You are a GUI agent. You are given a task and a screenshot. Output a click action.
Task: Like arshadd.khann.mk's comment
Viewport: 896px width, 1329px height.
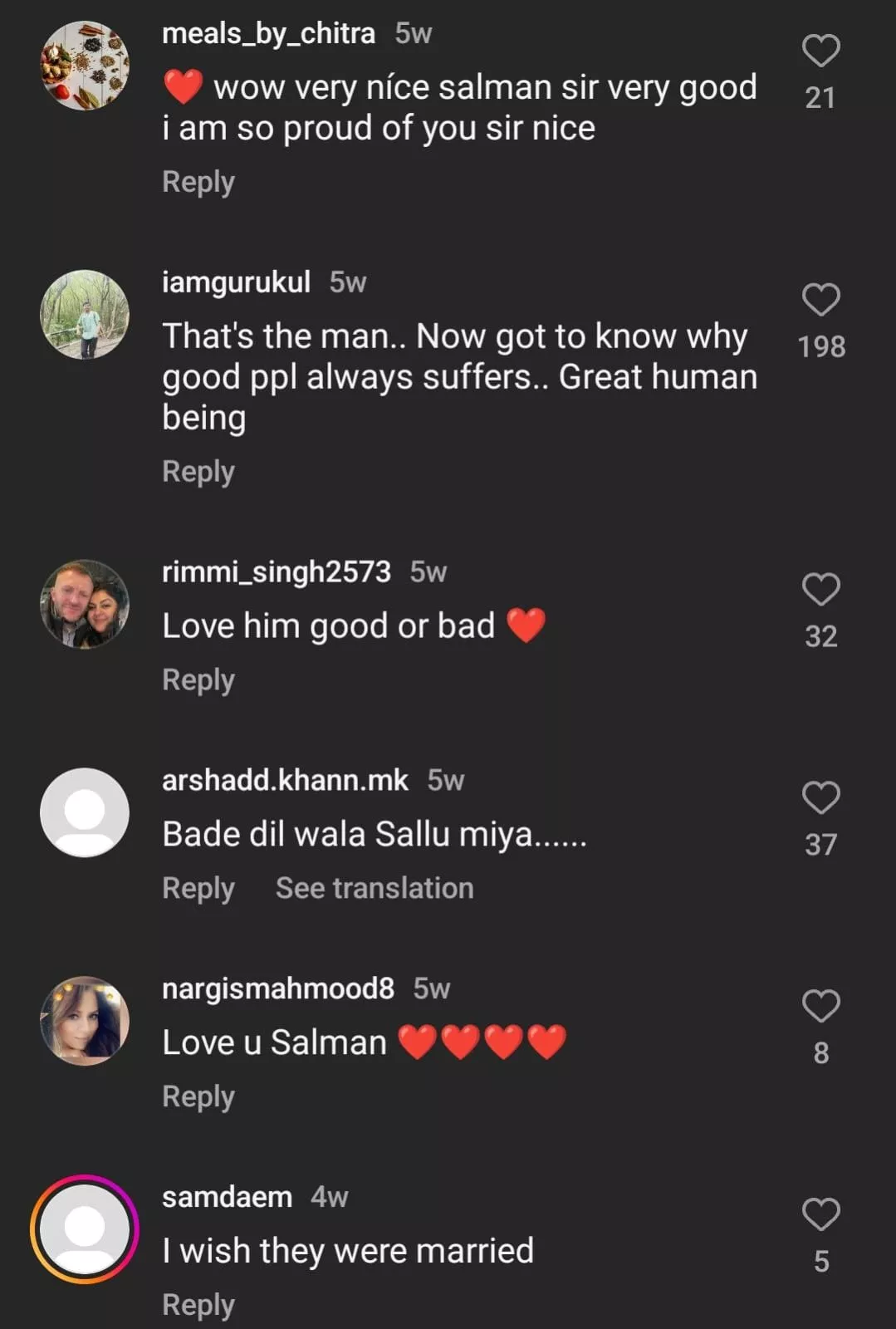[820, 798]
